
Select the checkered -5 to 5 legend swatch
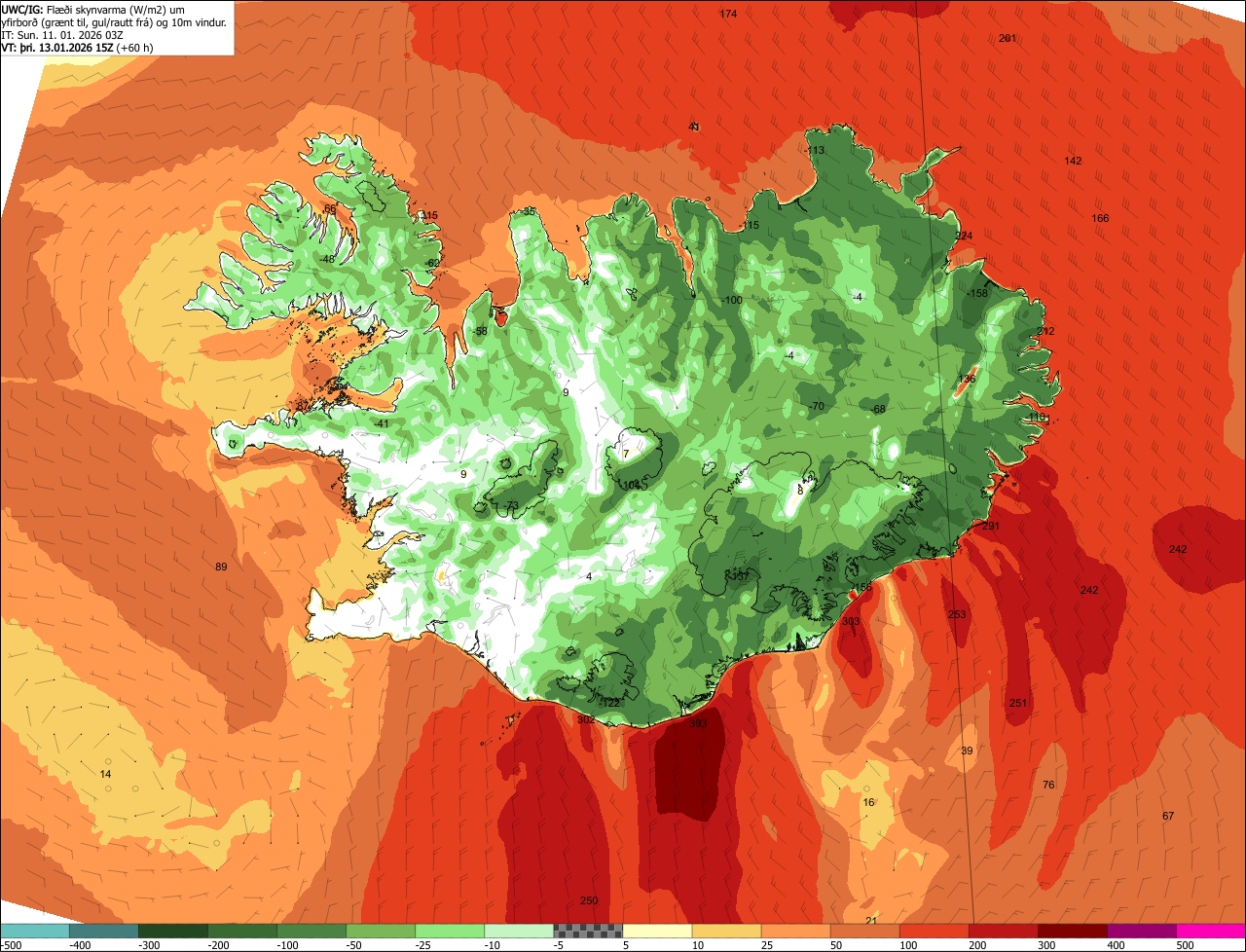coord(588,931)
